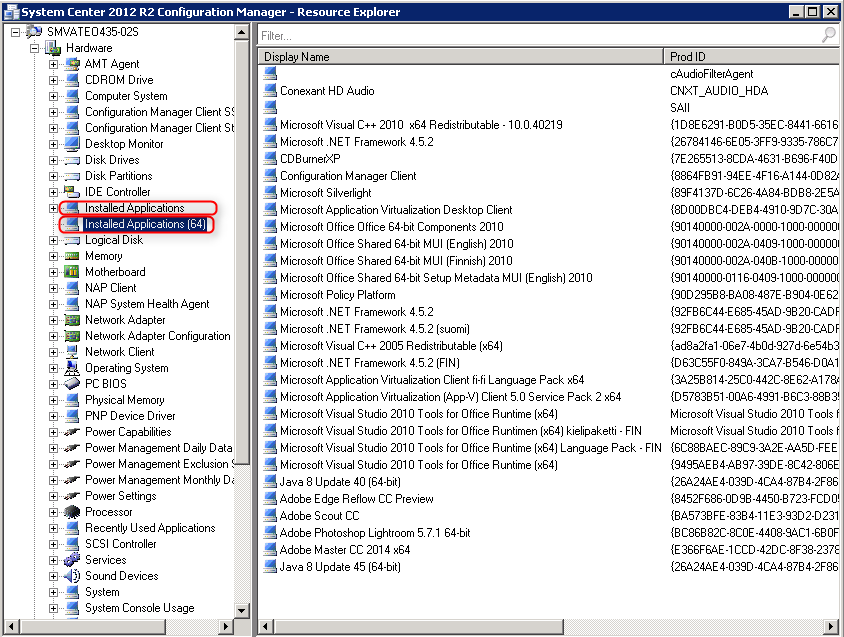Image resolution: width=844 pixels, height=637 pixels.
Task: Click the Sound Devices speaker icon
Action: tap(72, 576)
